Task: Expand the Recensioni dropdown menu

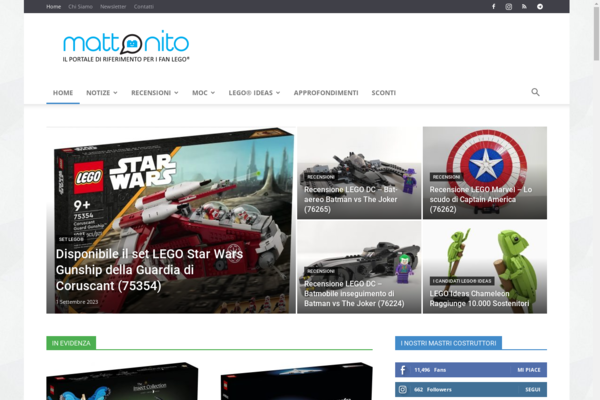Action: (x=154, y=92)
